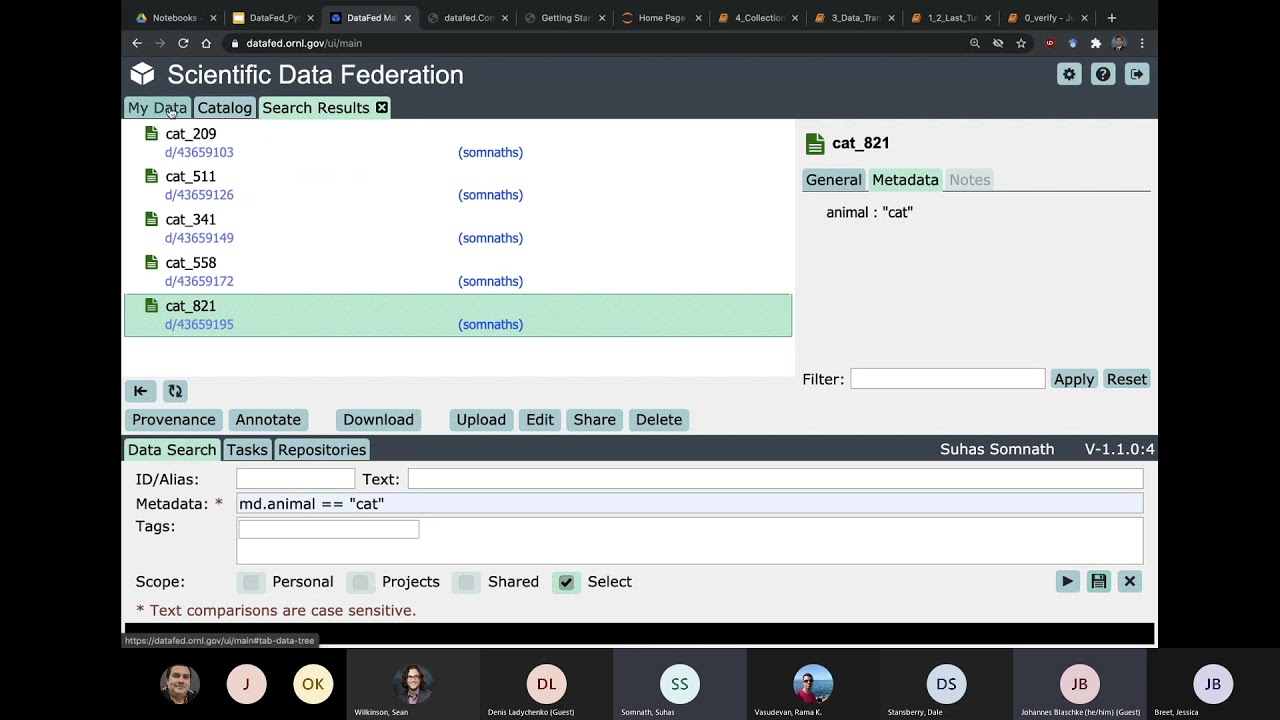The image size is (1280, 720).
Task: Toggle the Personal scope checkbox
Action: tap(251, 582)
